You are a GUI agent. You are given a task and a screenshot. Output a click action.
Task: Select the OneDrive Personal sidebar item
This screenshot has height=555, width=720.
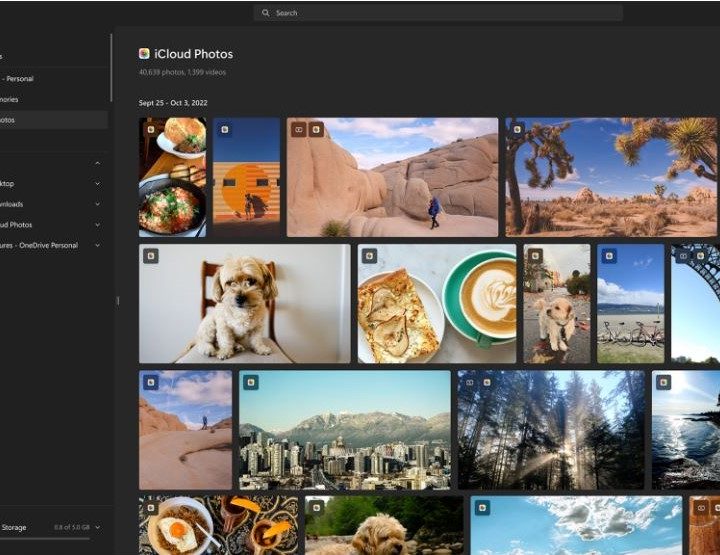[54, 78]
